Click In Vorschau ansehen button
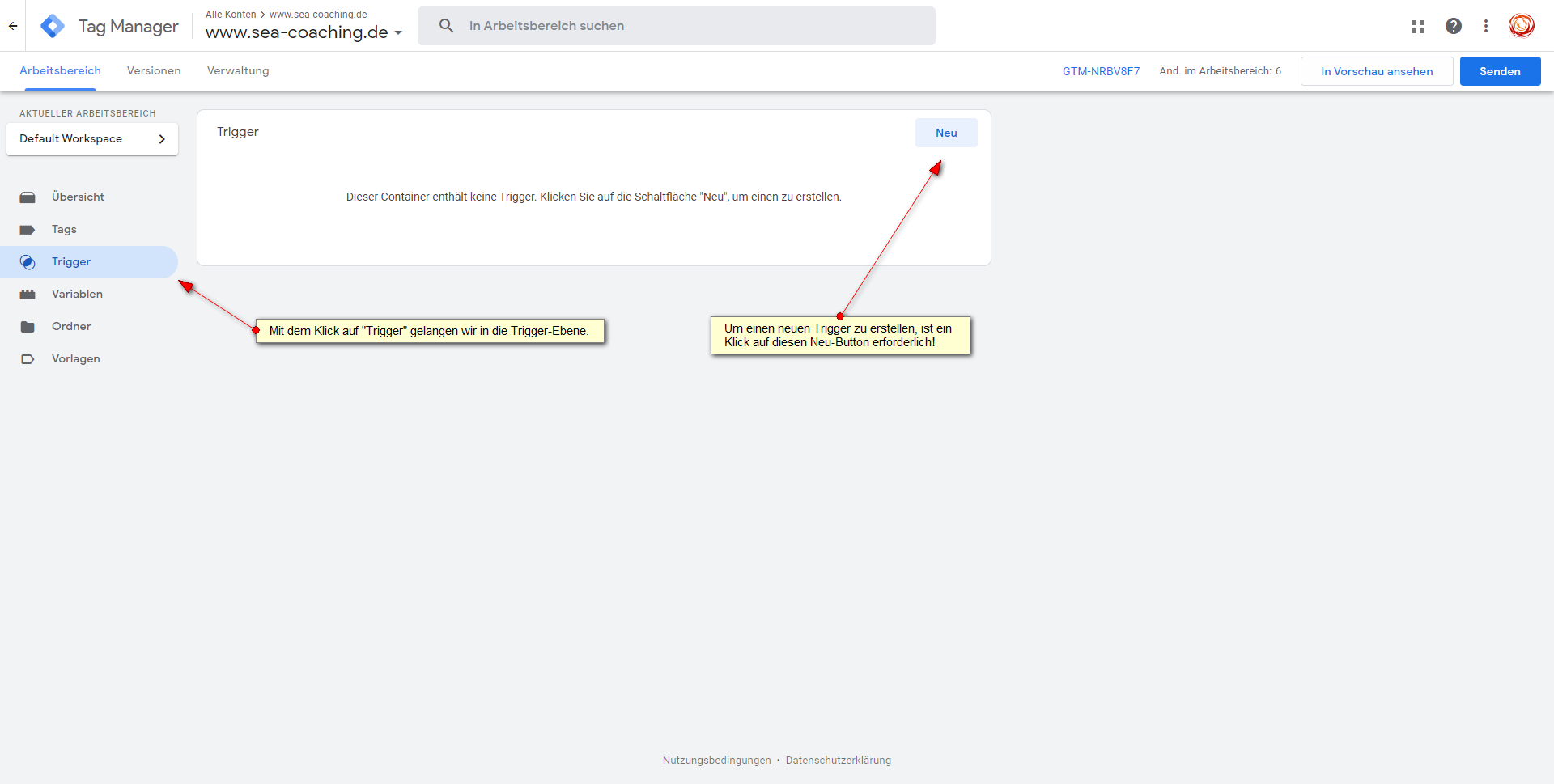The height and width of the screenshot is (784, 1554). click(1377, 71)
